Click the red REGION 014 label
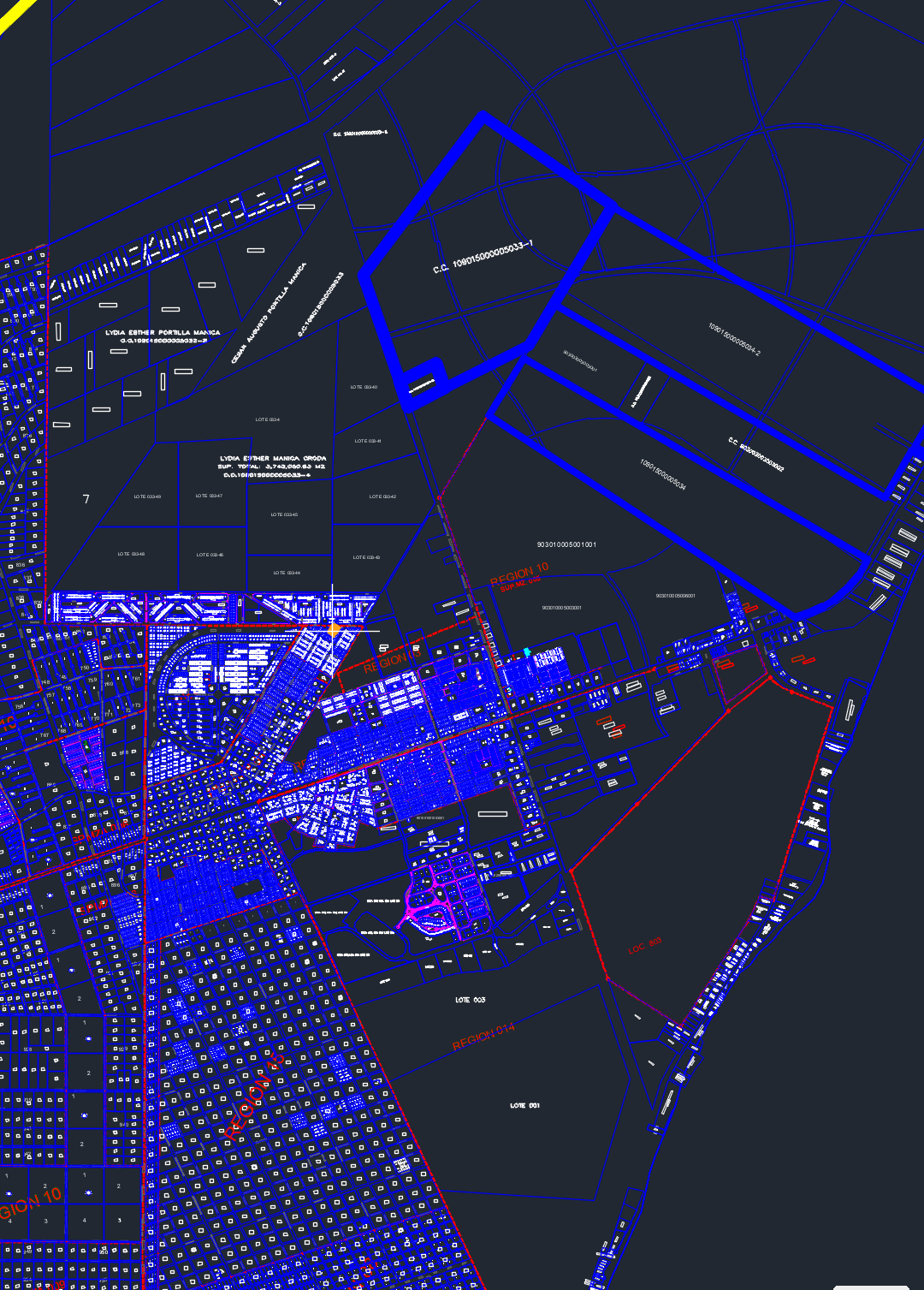This screenshot has height=1290, width=924. pos(483,1037)
